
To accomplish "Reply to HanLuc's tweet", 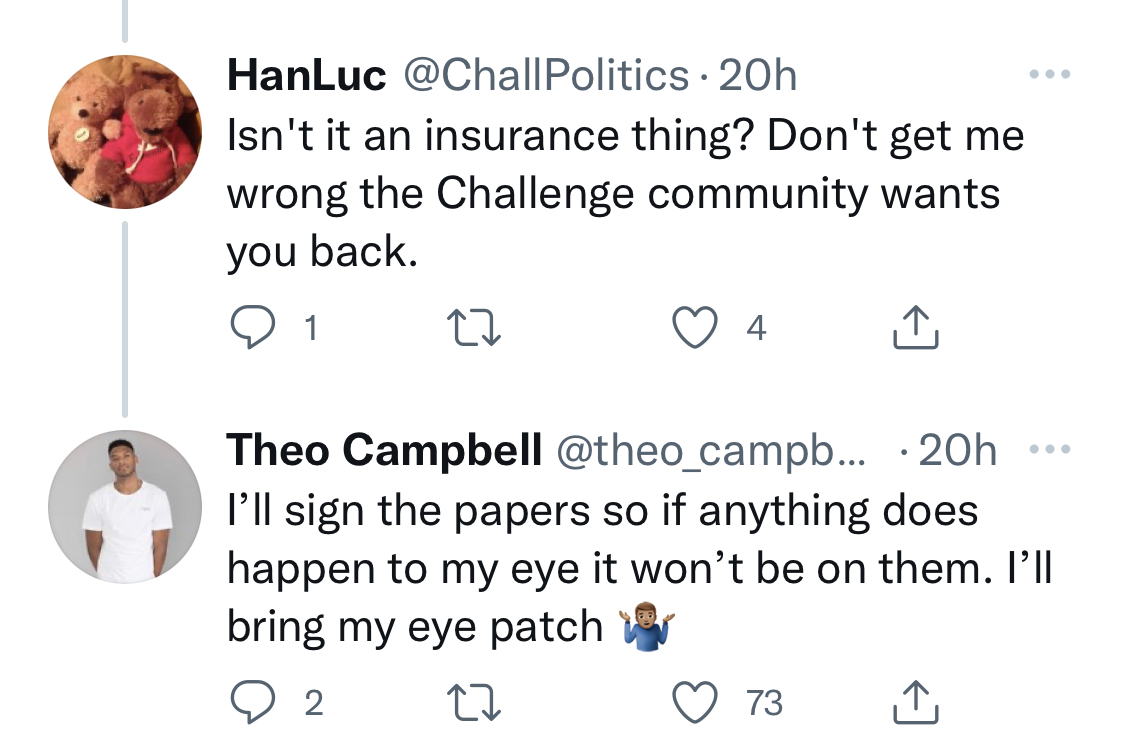I will point(253,327).
